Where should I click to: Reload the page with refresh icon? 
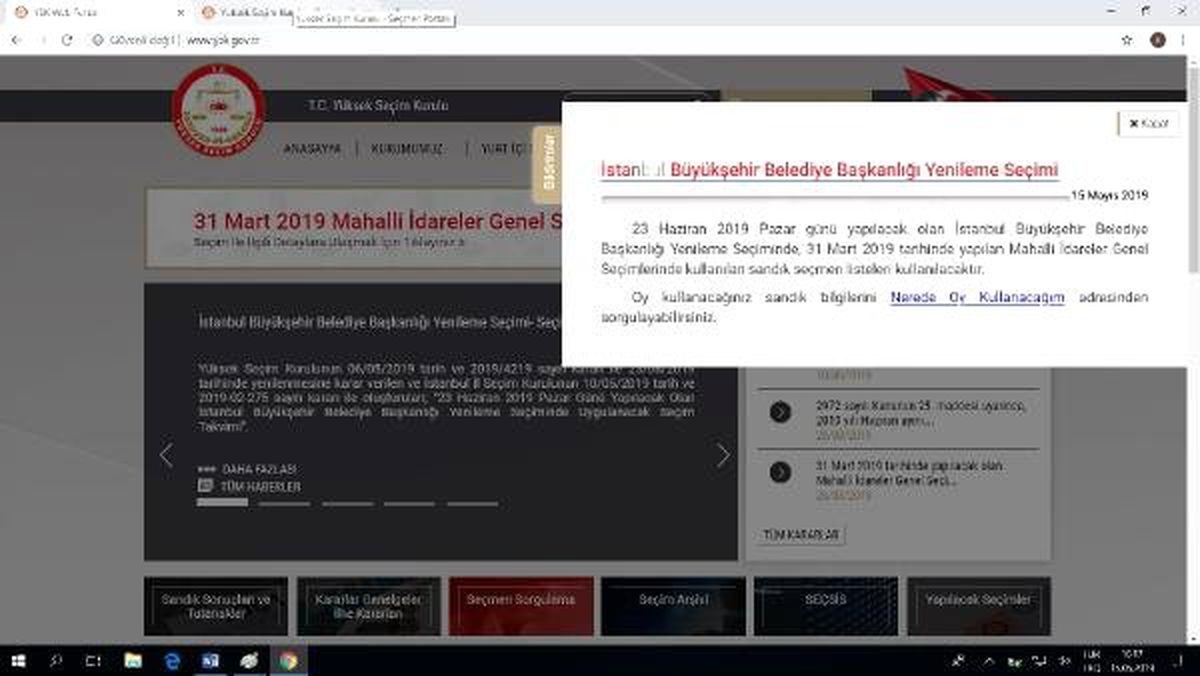tap(67, 40)
